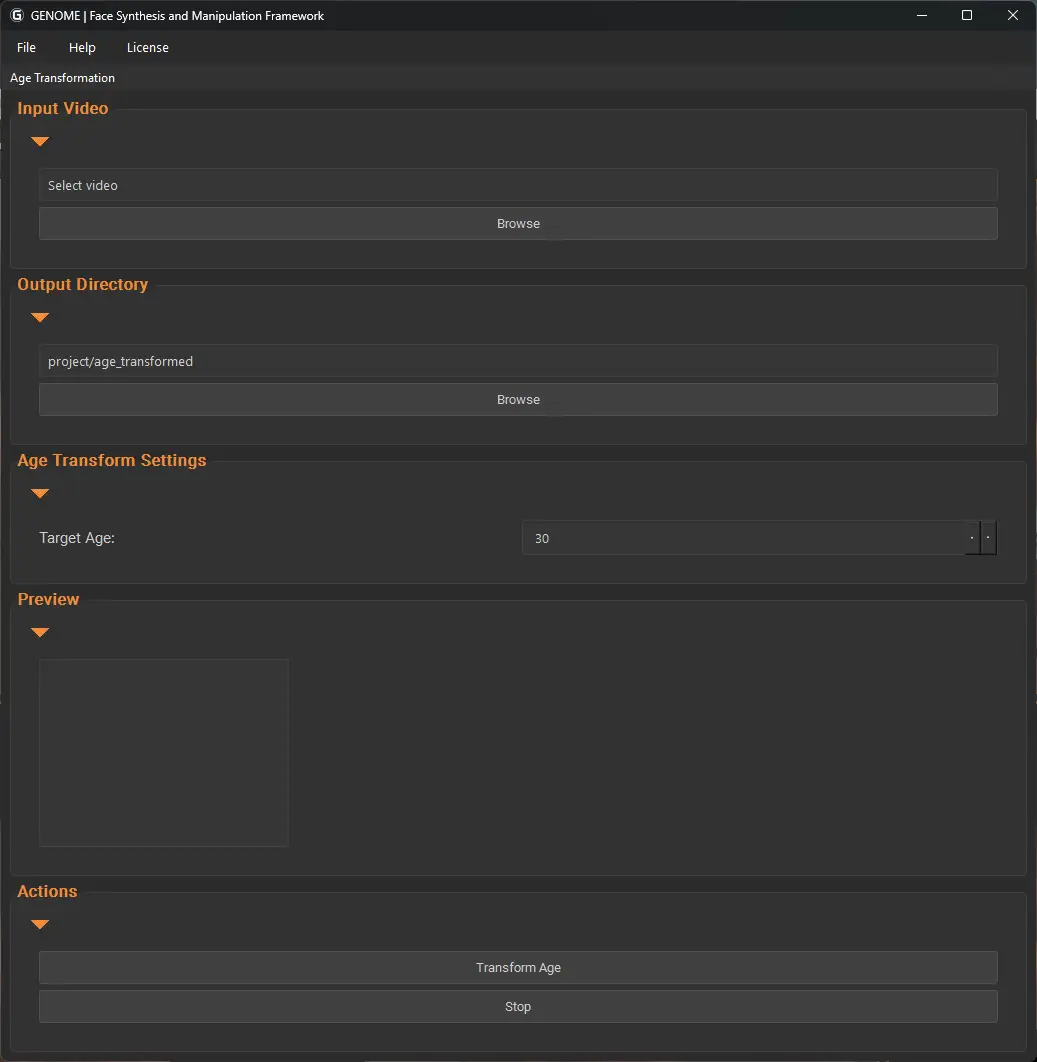
Task: Click the left Target Age spinner button
Action: coord(972,538)
